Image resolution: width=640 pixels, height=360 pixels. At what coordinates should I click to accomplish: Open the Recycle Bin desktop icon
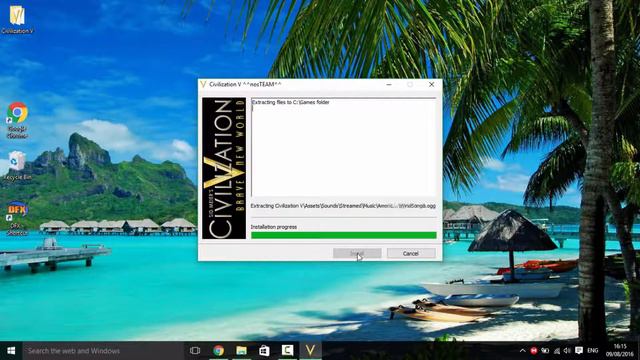click(17, 165)
